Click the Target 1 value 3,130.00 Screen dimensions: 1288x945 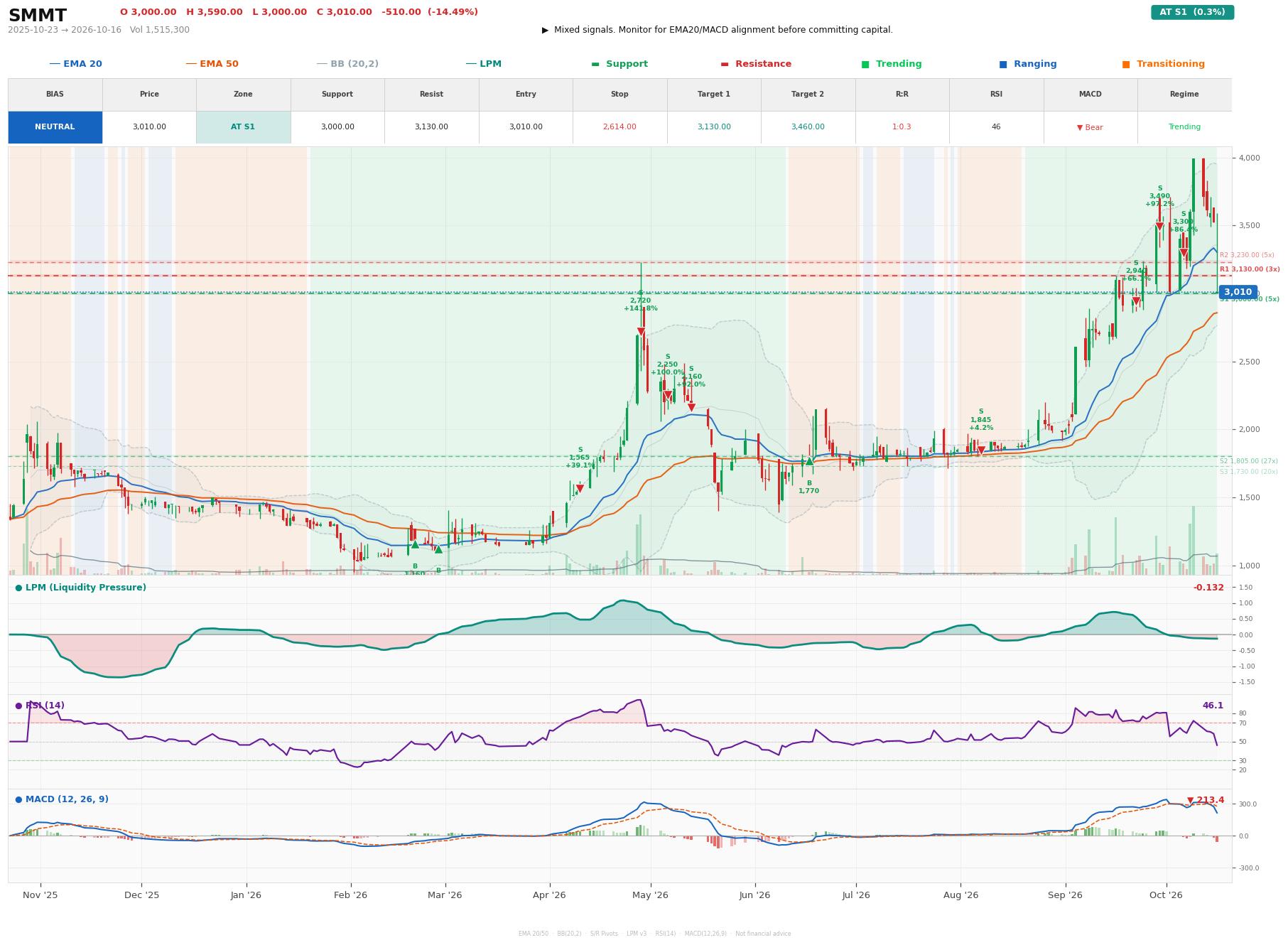pyautogui.click(x=713, y=127)
